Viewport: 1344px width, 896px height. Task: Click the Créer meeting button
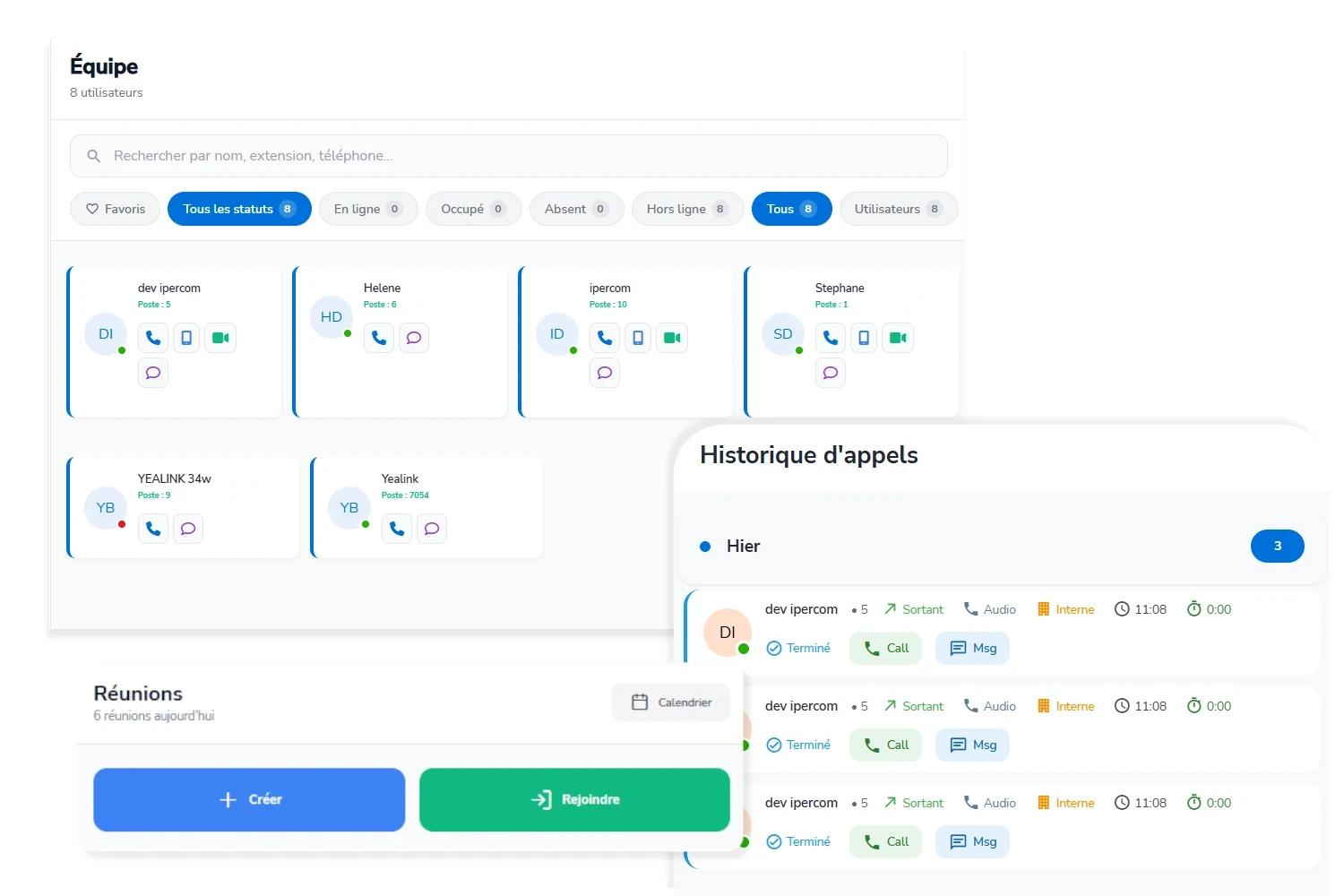tap(249, 799)
